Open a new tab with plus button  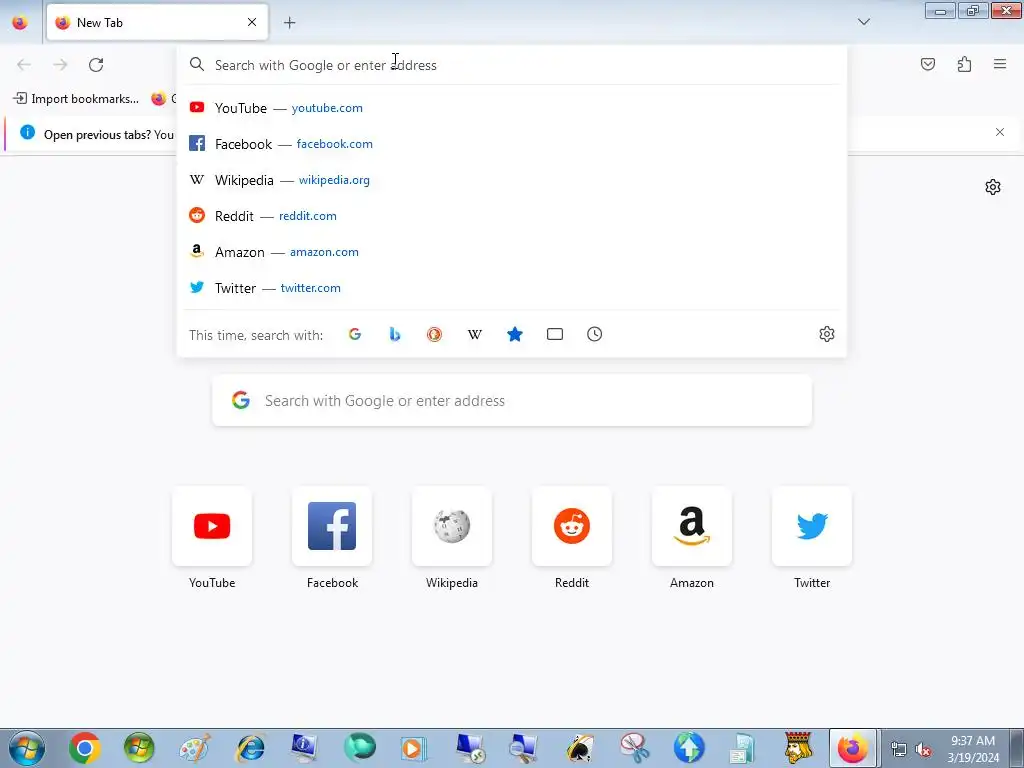tap(289, 22)
